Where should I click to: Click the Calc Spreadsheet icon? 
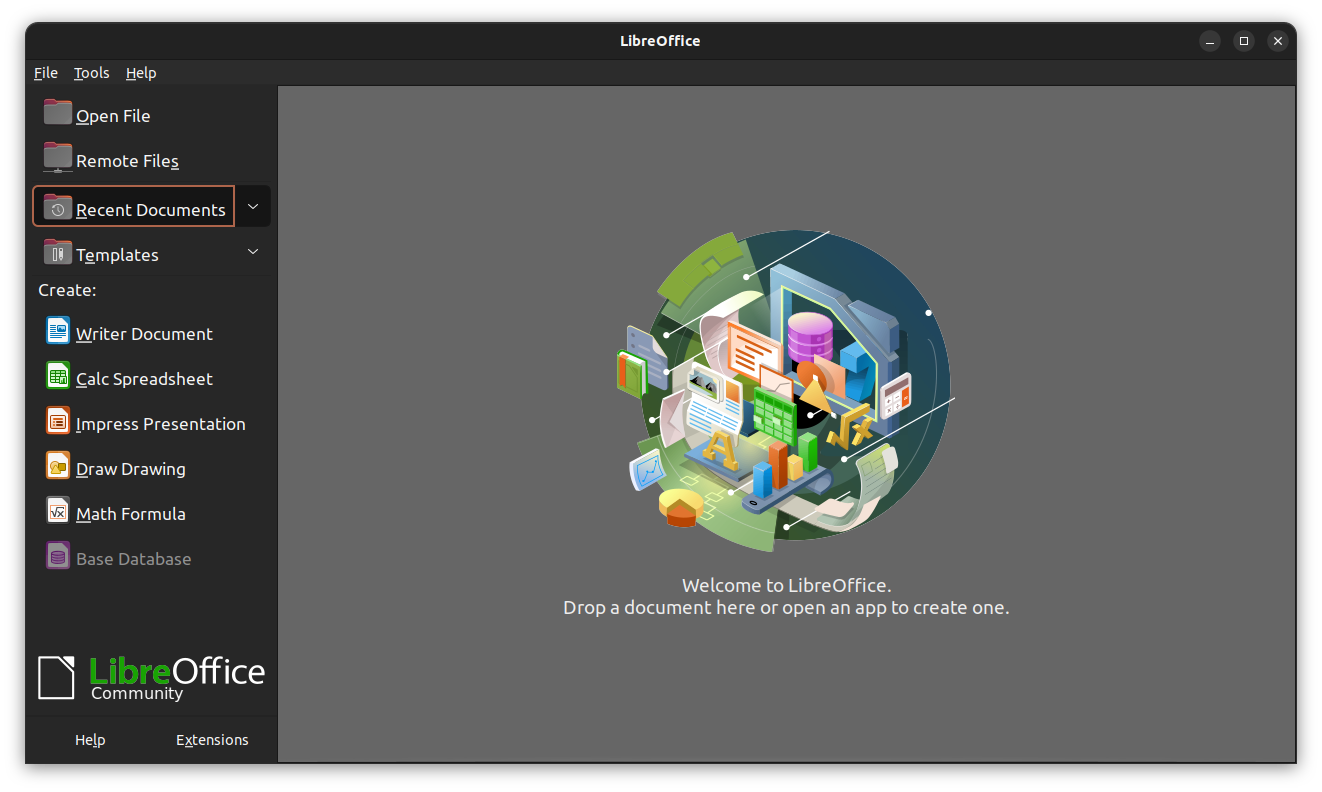click(x=58, y=375)
